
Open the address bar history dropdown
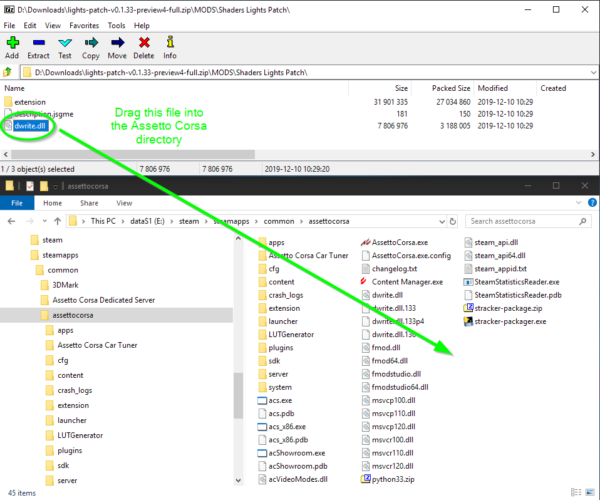[x=442, y=221]
